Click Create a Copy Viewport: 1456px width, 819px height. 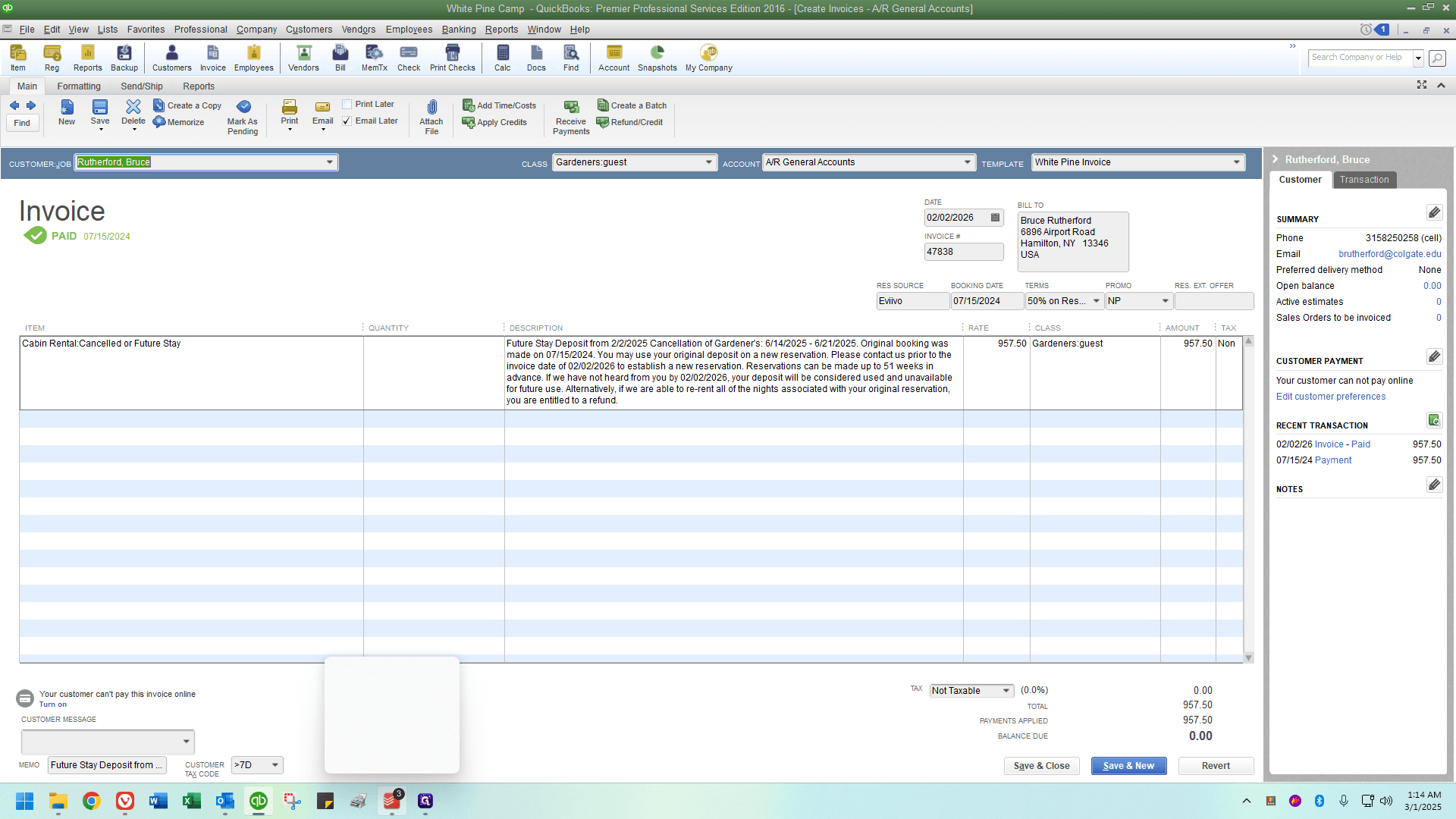click(187, 105)
